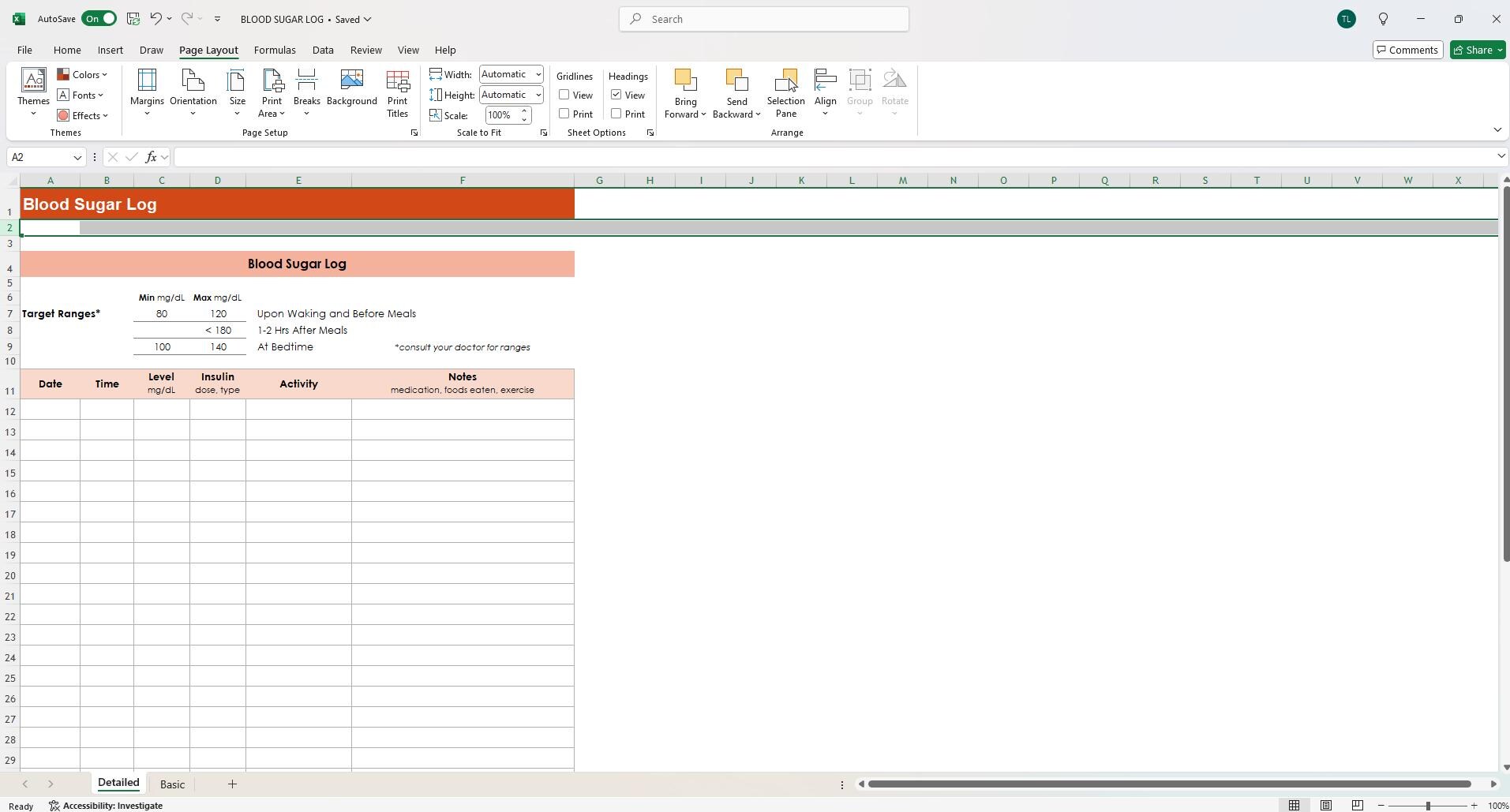This screenshot has height=812, width=1510.
Task: Open the Size options
Action: tap(236, 92)
